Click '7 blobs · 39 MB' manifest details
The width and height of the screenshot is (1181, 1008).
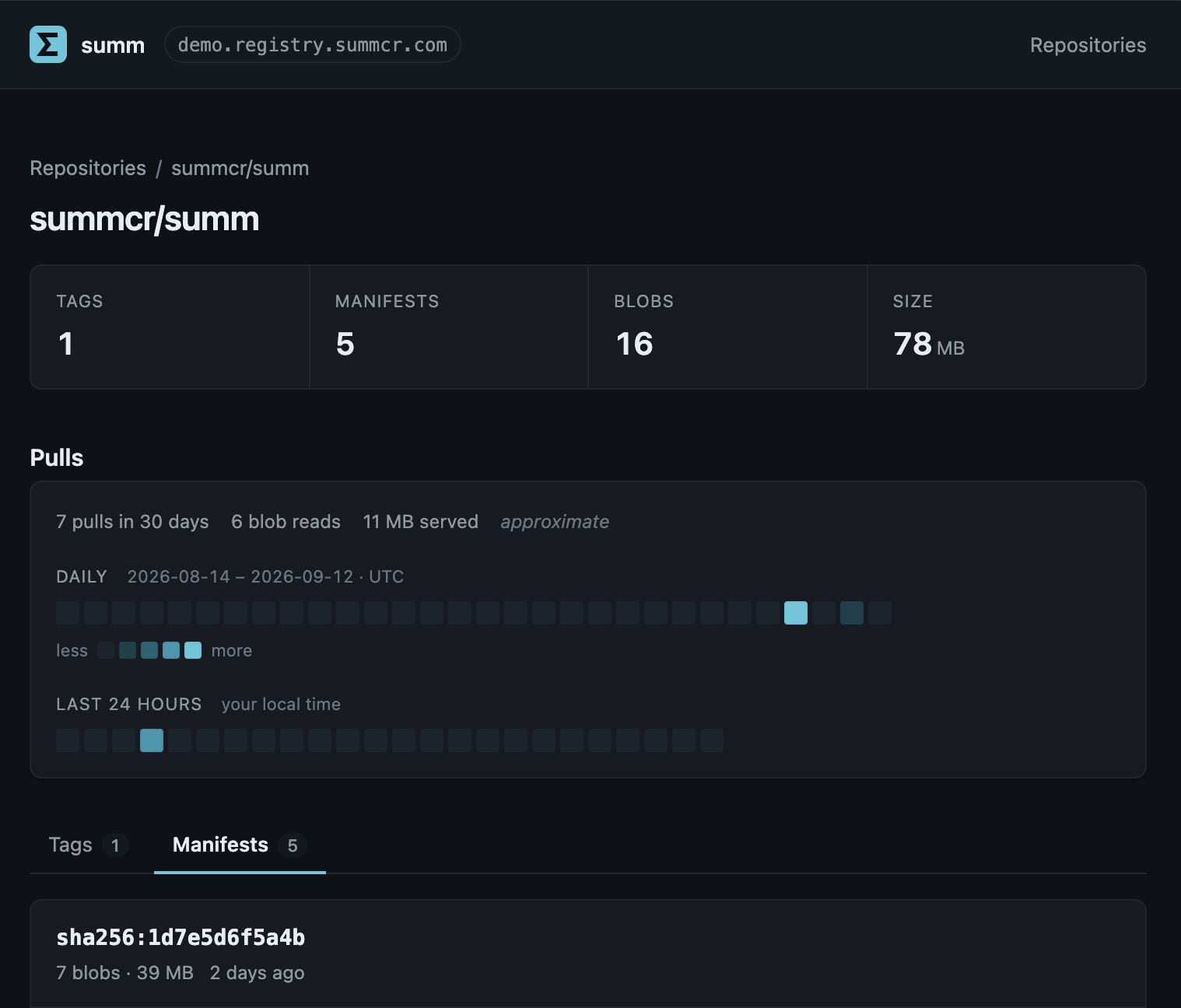[124, 973]
